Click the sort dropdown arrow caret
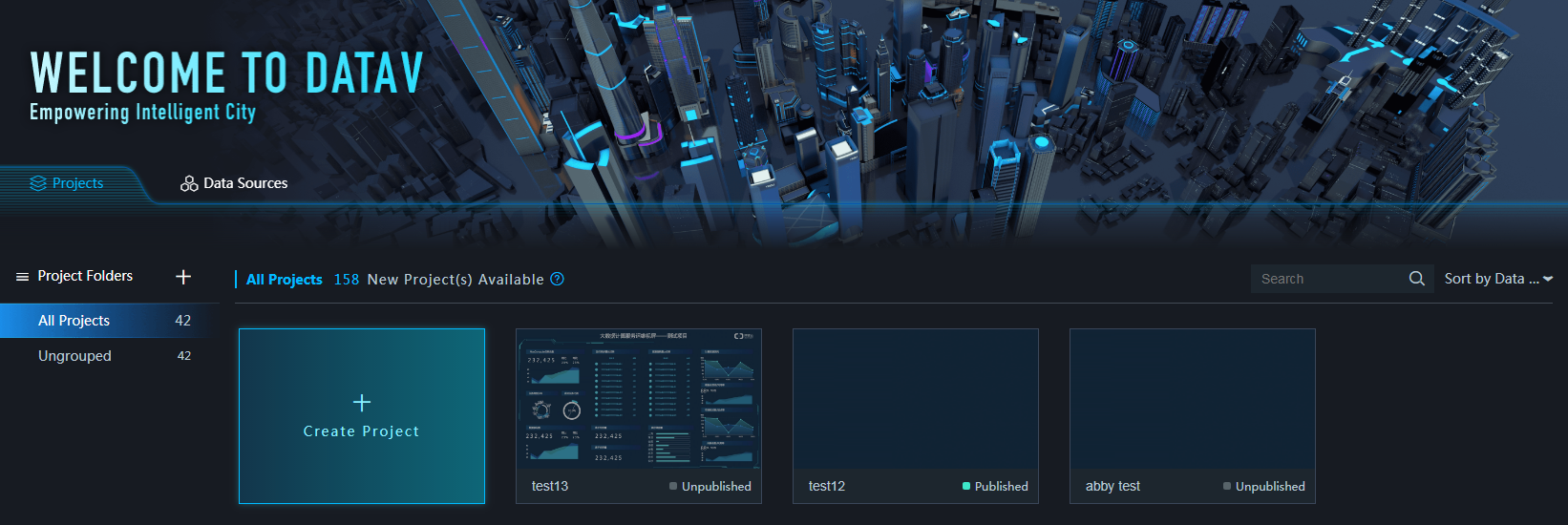 [1548, 280]
